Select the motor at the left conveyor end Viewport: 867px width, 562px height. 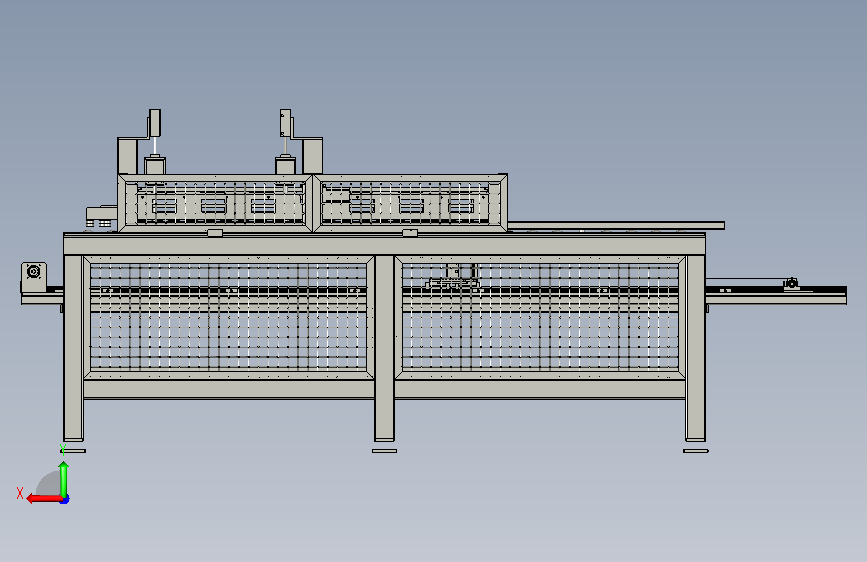(34, 277)
